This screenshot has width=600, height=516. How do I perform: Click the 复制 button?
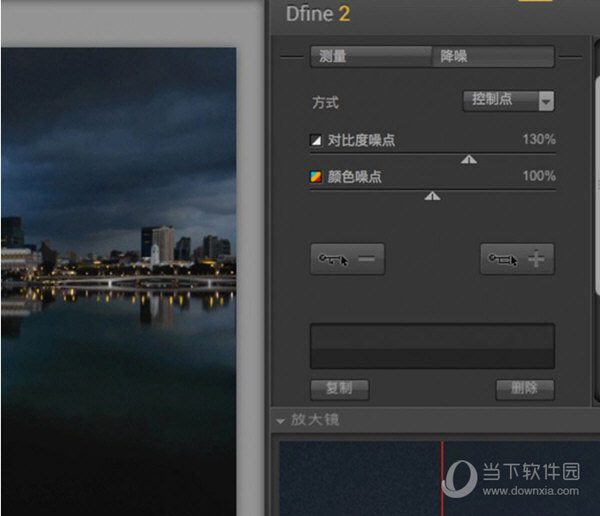coord(339,389)
